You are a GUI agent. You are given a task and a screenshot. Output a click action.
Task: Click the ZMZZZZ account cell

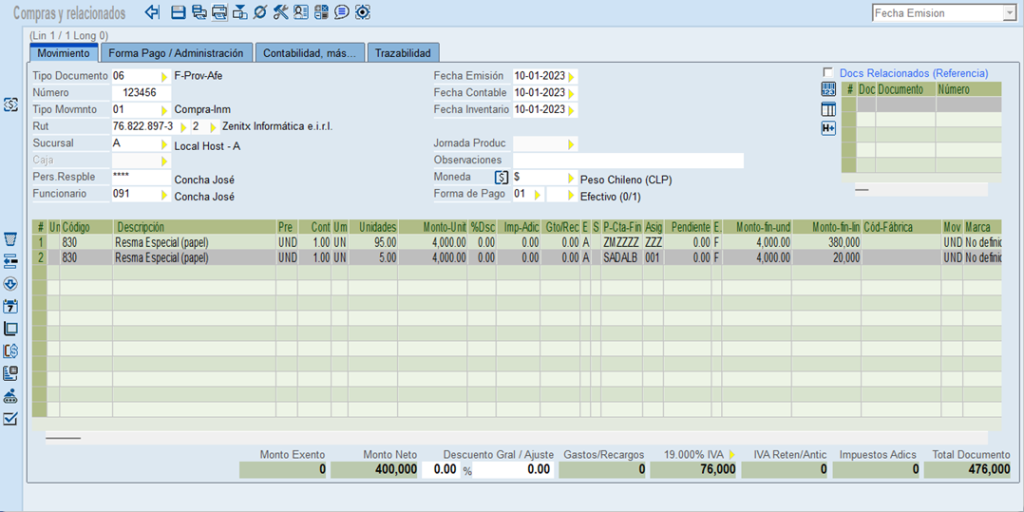pos(622,242)
